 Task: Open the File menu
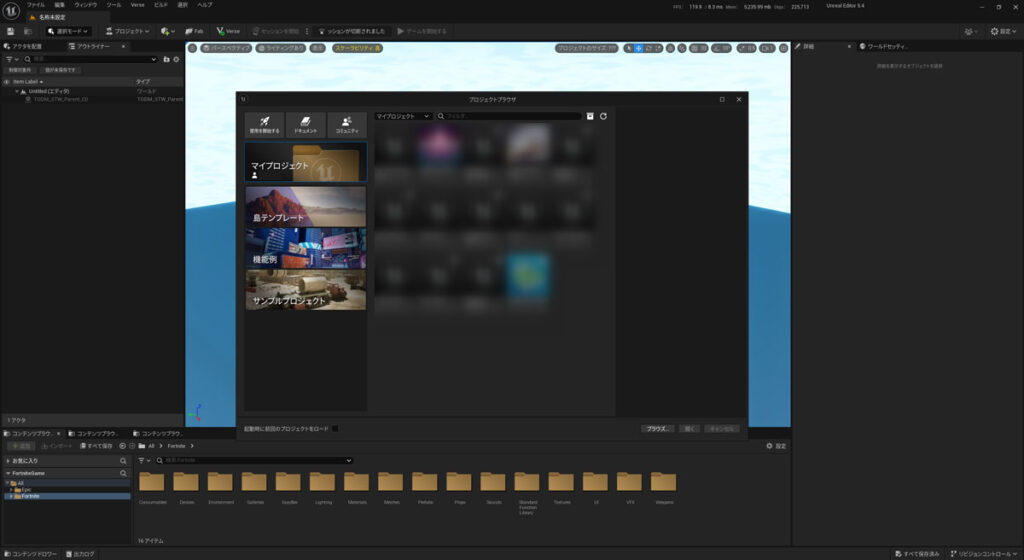coord(36,5)
